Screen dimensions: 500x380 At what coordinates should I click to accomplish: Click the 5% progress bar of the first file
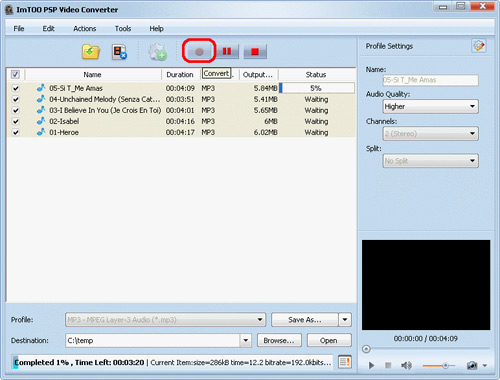(317, 88)
